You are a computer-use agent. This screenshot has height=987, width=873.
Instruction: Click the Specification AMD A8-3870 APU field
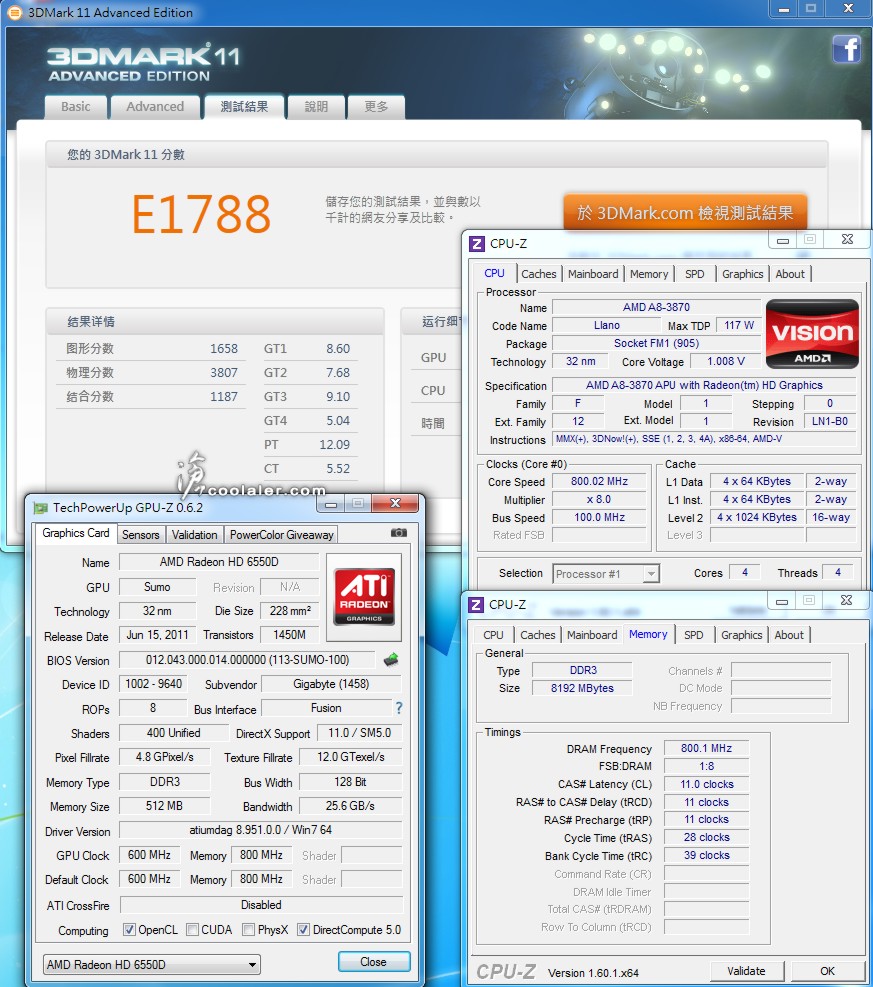click(704, 385)
